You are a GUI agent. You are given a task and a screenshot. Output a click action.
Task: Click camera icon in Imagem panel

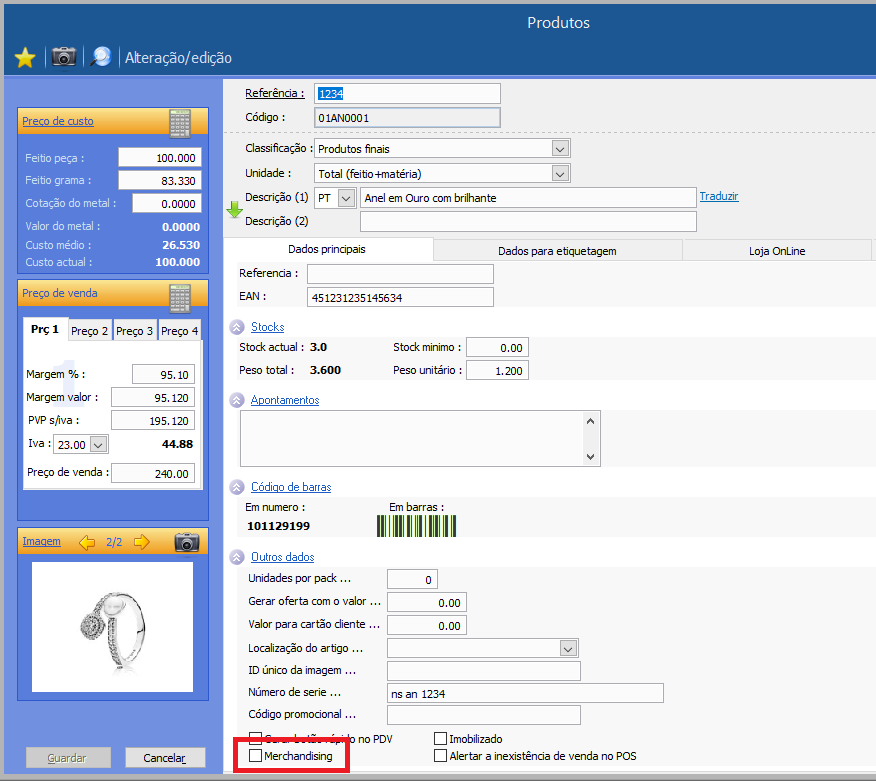[x=186, y=542]
